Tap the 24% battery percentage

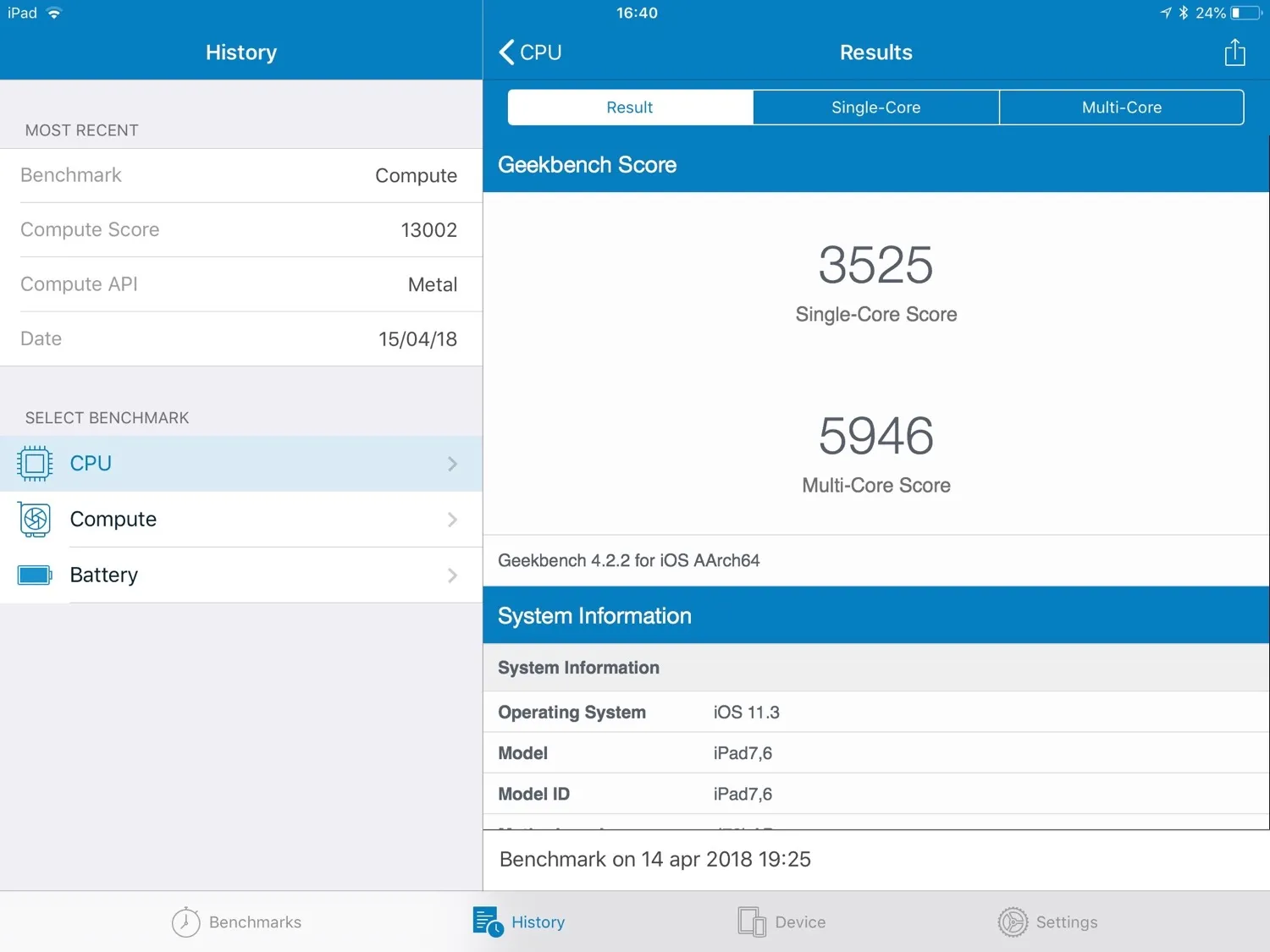[x=1211, y=13]
